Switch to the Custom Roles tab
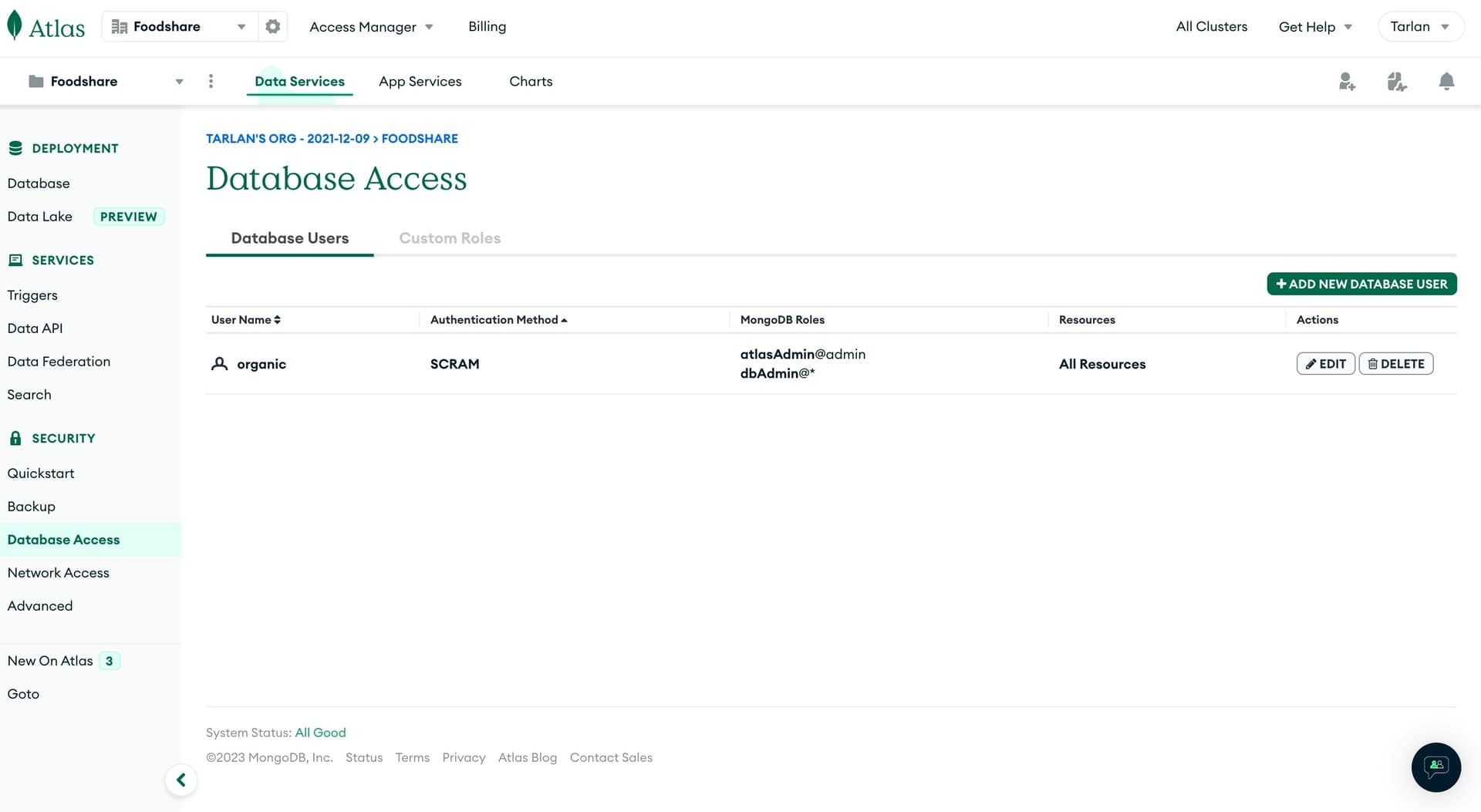This screenshot has width=1481, height=812. click(x=450, y=238)
